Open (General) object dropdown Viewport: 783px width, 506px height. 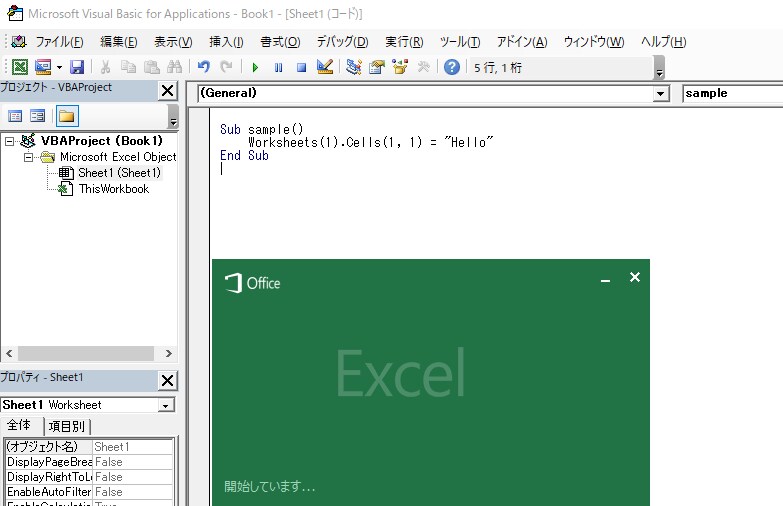coord(661,93)
